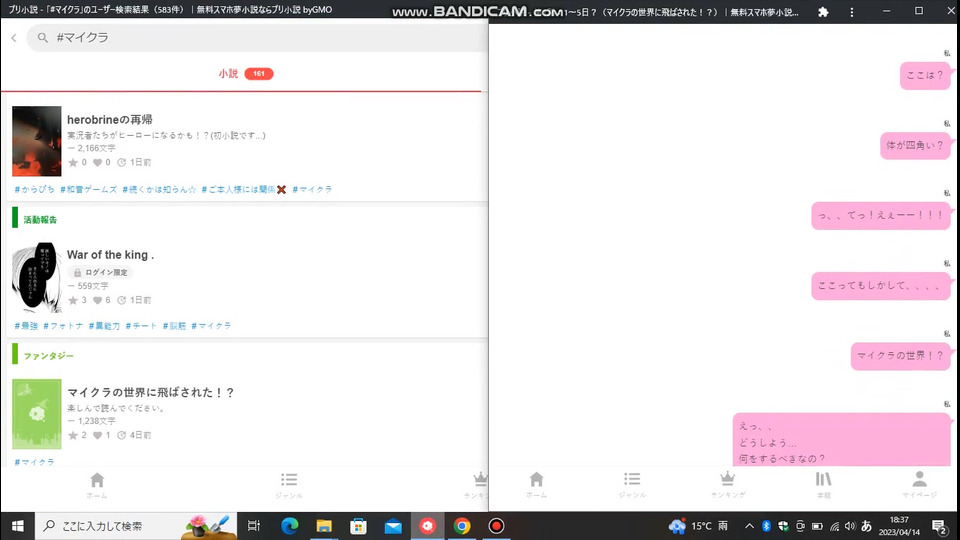Focus the #マイクラ search input field

point(257,38)
